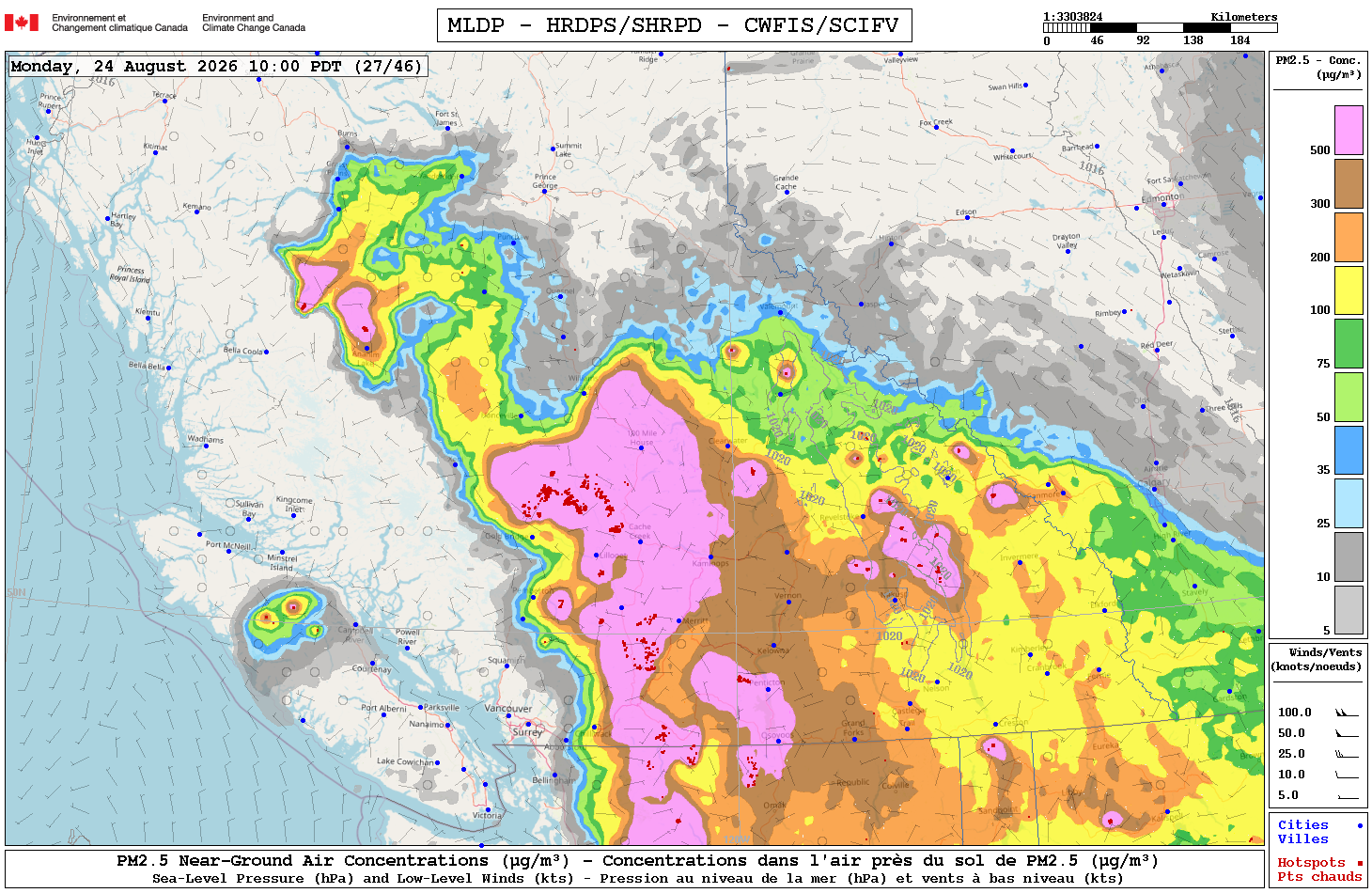Click the Sea-Level Pressure and Winds caption line
This screenshot has height=893, width=1372.
(637, 879)
